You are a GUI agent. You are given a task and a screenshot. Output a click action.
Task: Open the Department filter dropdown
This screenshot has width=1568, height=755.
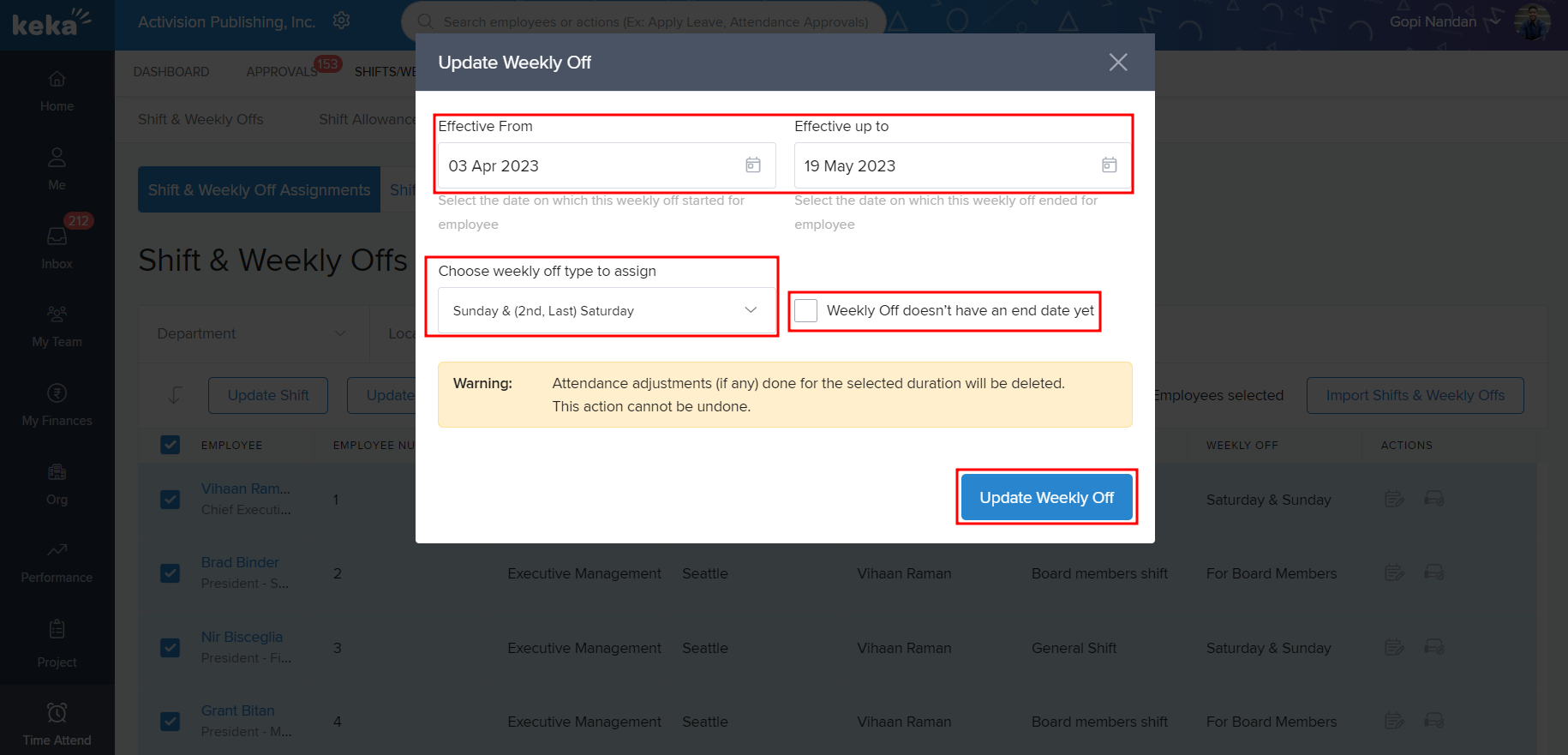point(252,333)
